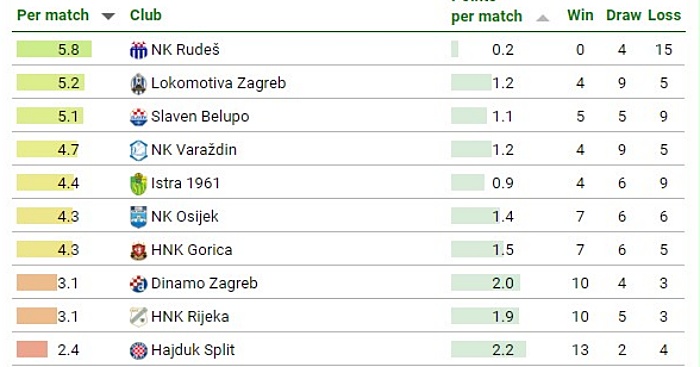Sort table by Draw column header
Screen dimensions: 700x367
click(624, 15)
